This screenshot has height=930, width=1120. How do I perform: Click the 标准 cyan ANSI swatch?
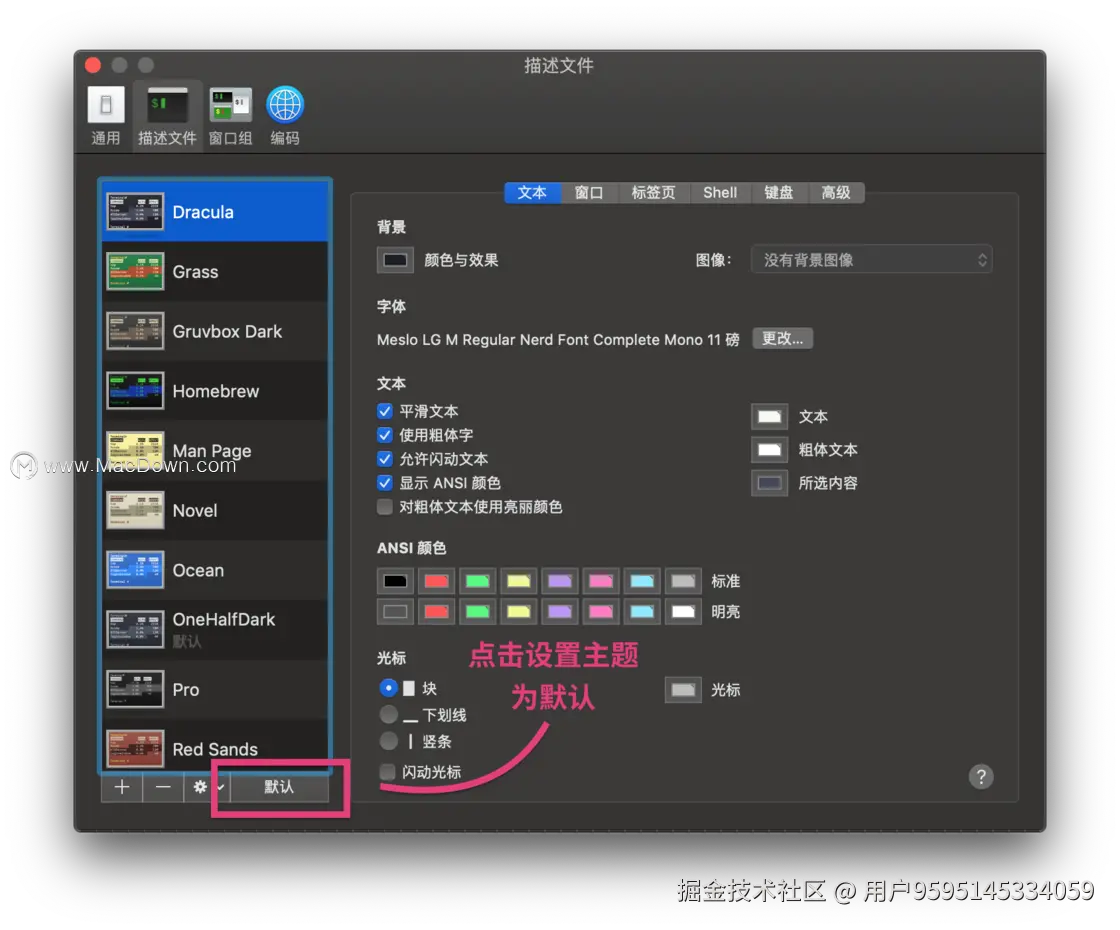(x=641, y=581)
